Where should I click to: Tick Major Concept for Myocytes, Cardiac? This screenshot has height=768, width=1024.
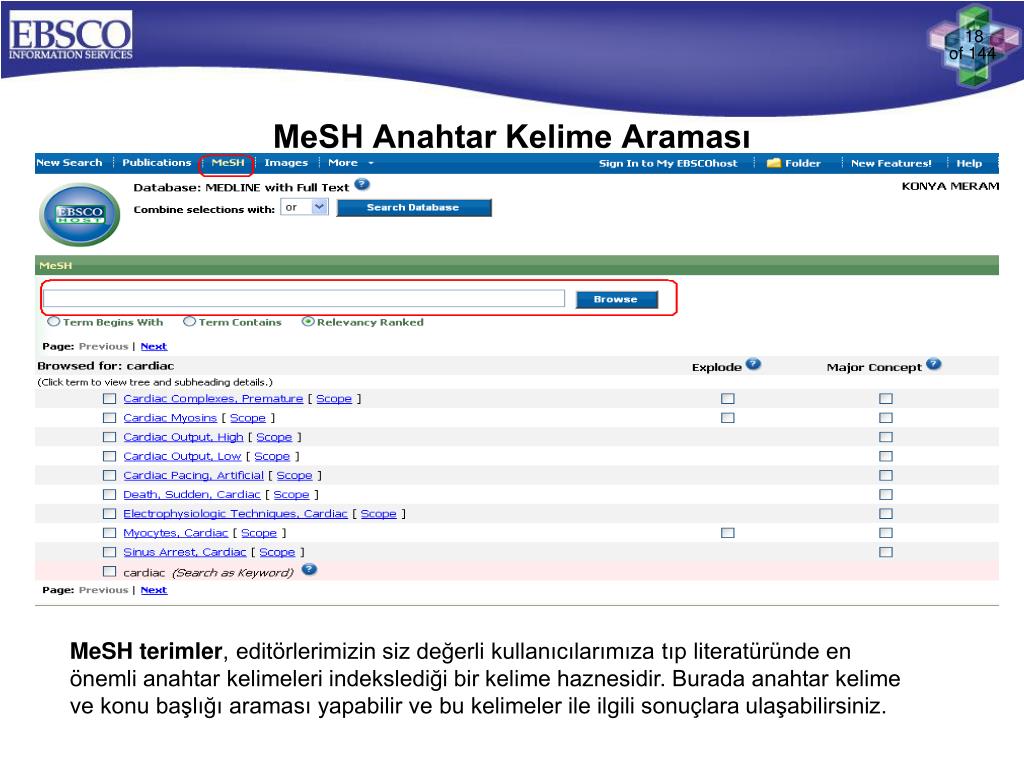click(x=886, y=533)
